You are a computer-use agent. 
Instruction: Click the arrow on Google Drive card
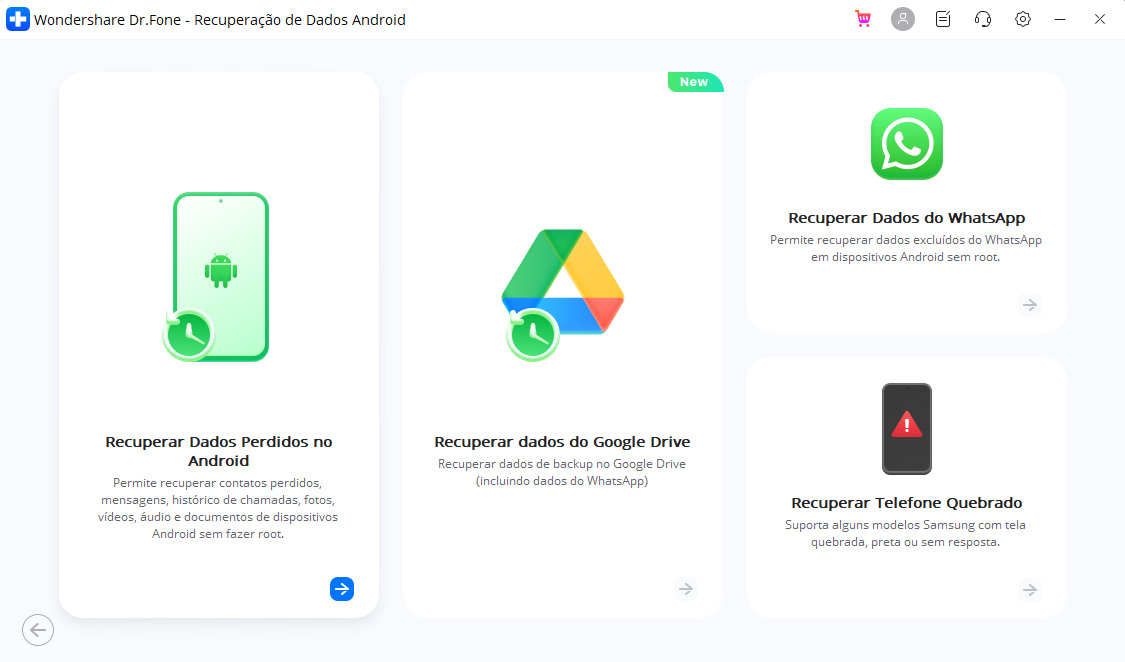pos(685,589)
